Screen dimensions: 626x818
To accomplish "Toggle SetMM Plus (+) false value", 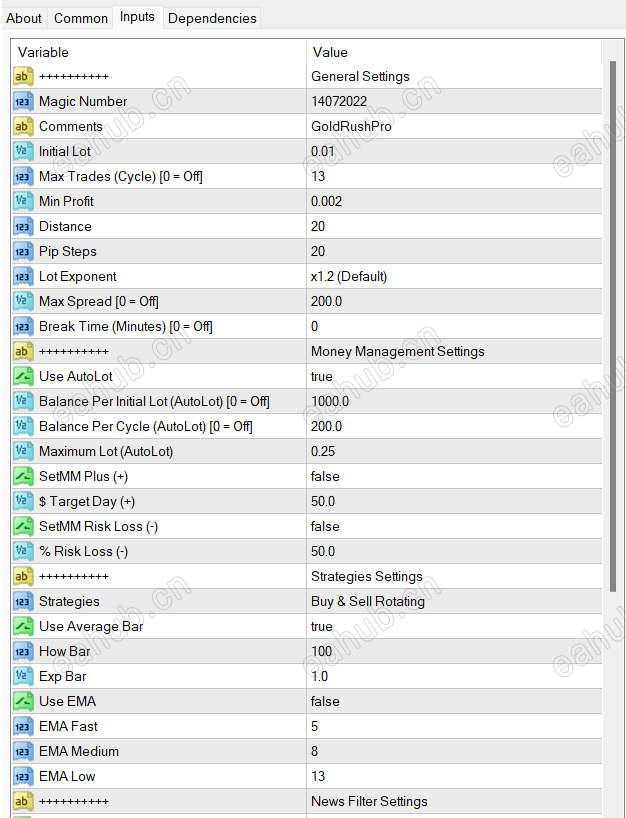I will pyautogui.click(x=325, y=476).
